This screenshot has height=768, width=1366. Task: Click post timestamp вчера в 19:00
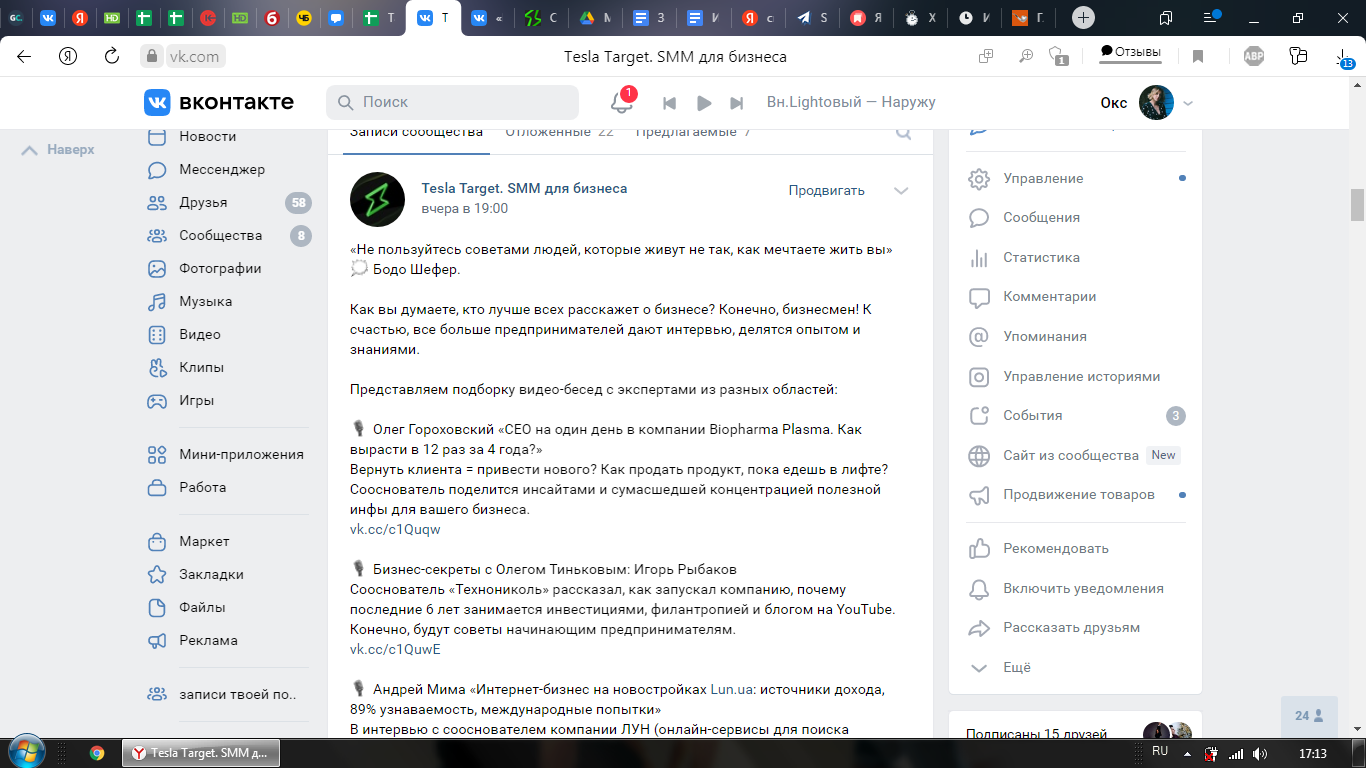point(464,208)
